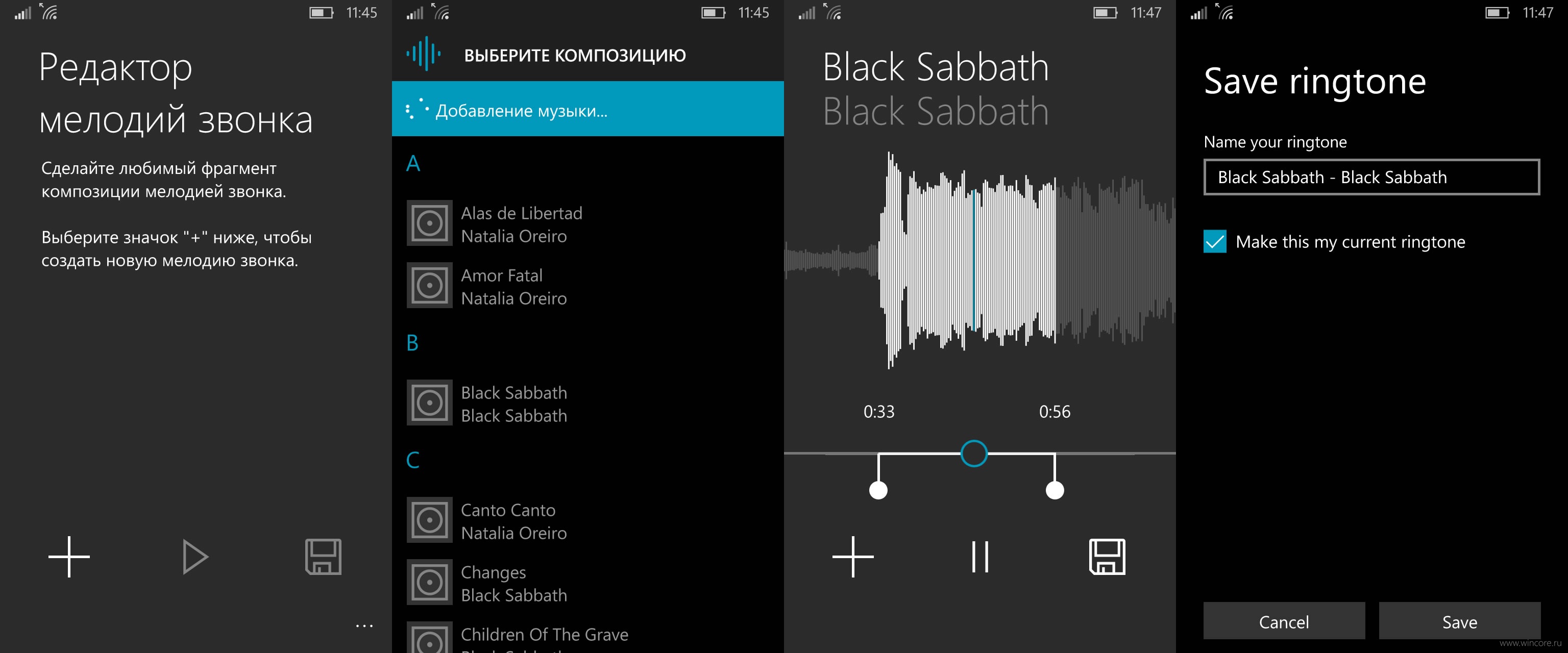Pause playback in the ringtone editor
Image resolution: width=1568 pixels, height=653 pixels.
980,556
